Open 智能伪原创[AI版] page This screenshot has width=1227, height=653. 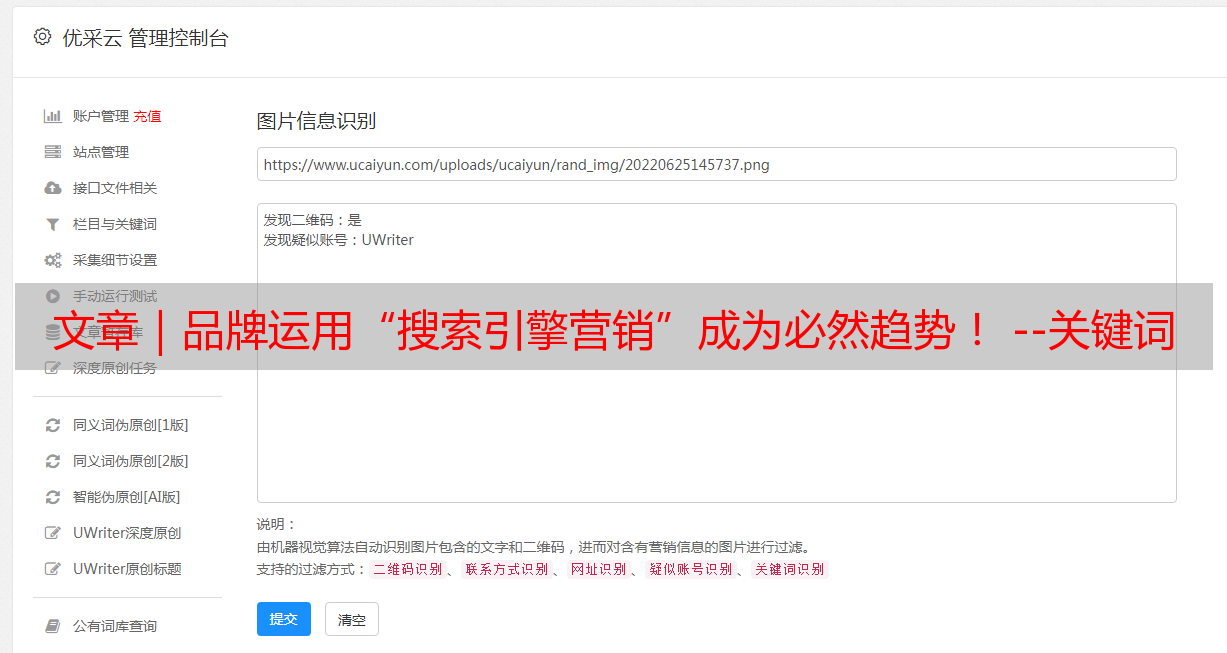click(x=127, y=497)
